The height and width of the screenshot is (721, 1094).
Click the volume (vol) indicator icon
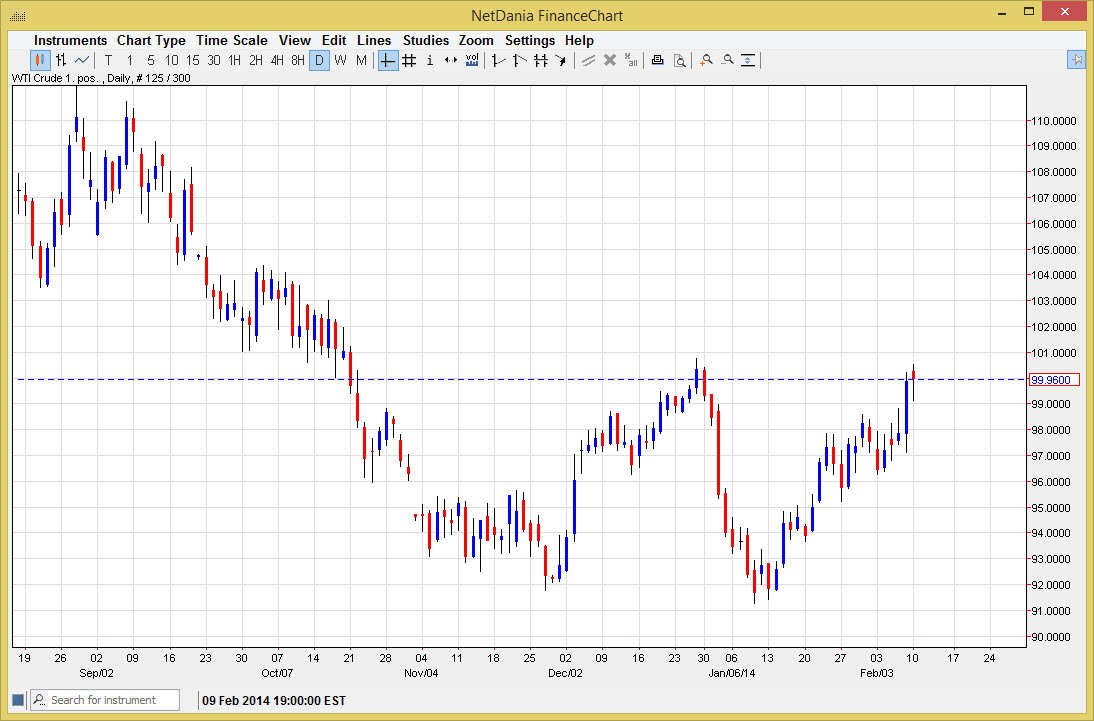pos(472,60)
